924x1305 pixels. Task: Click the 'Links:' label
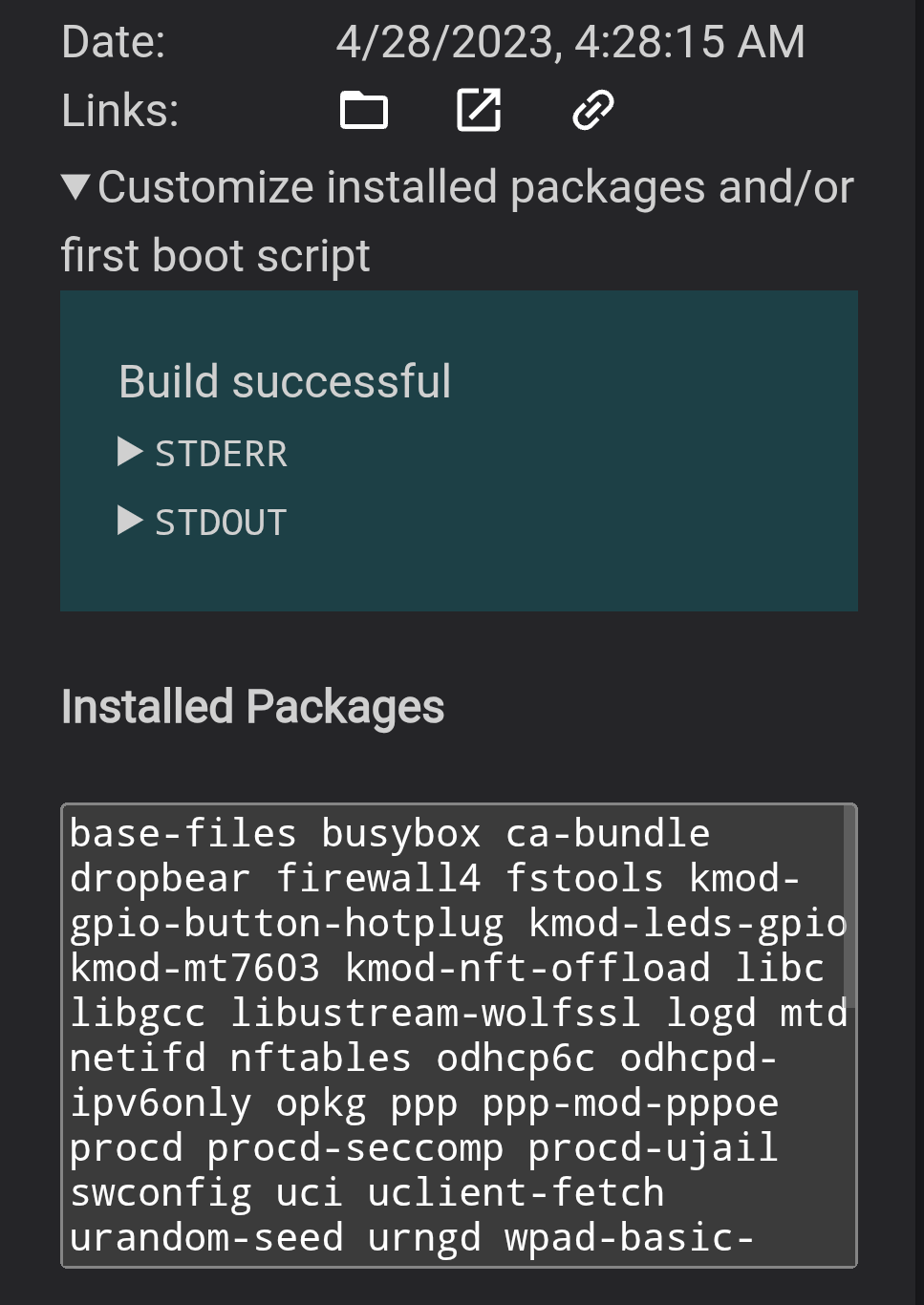(120, 111)
